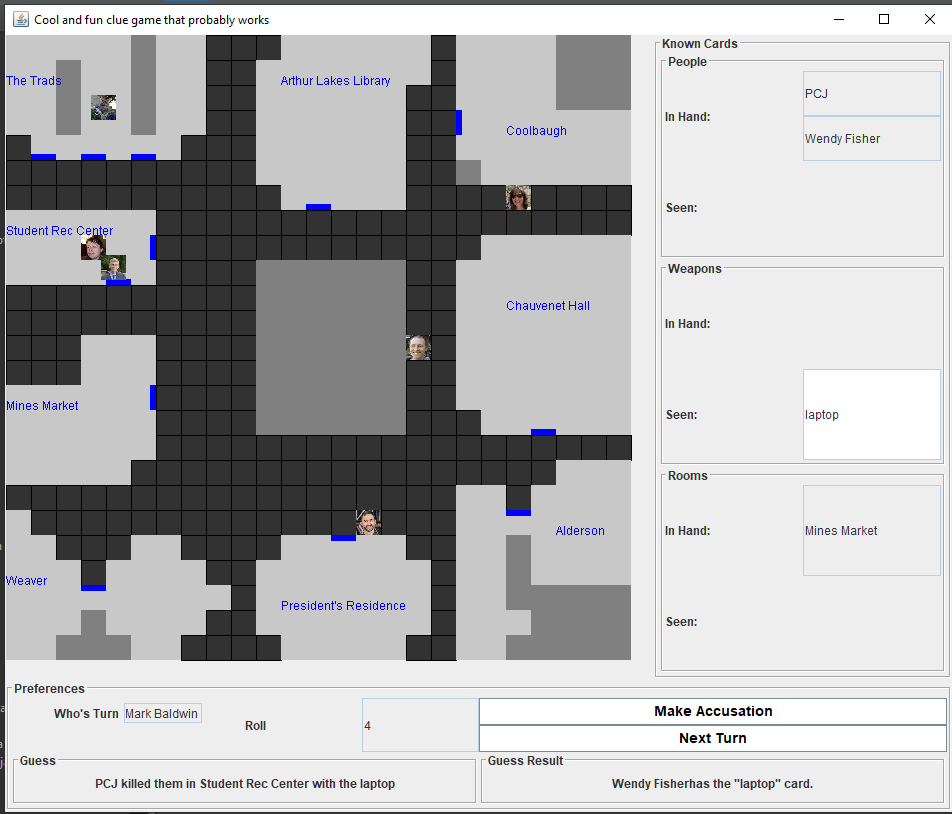This screenshot has width=952, height=814.
Task: Select the Wendy Fisher card in People hand
Action: [x=871, y=139]
